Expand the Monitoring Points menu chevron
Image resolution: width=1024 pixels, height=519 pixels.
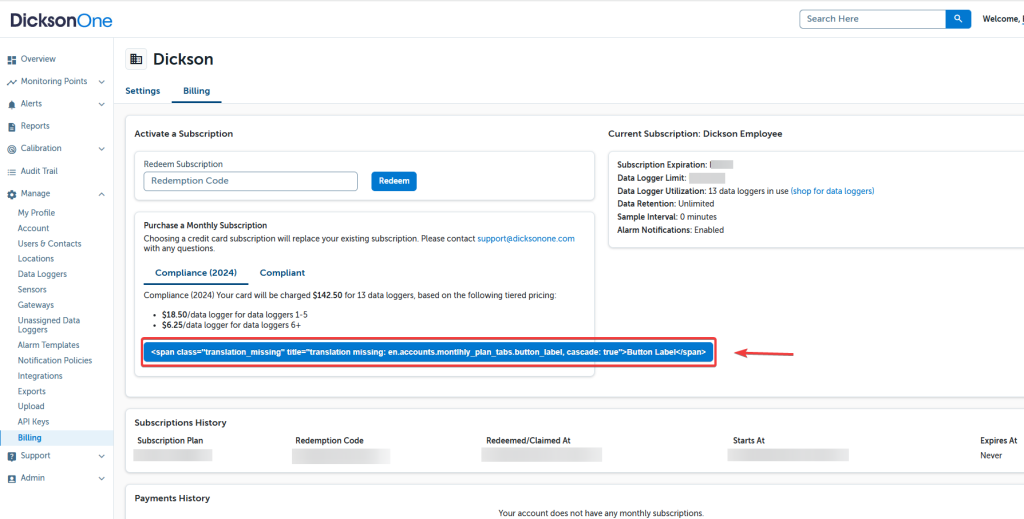point(102,82)
